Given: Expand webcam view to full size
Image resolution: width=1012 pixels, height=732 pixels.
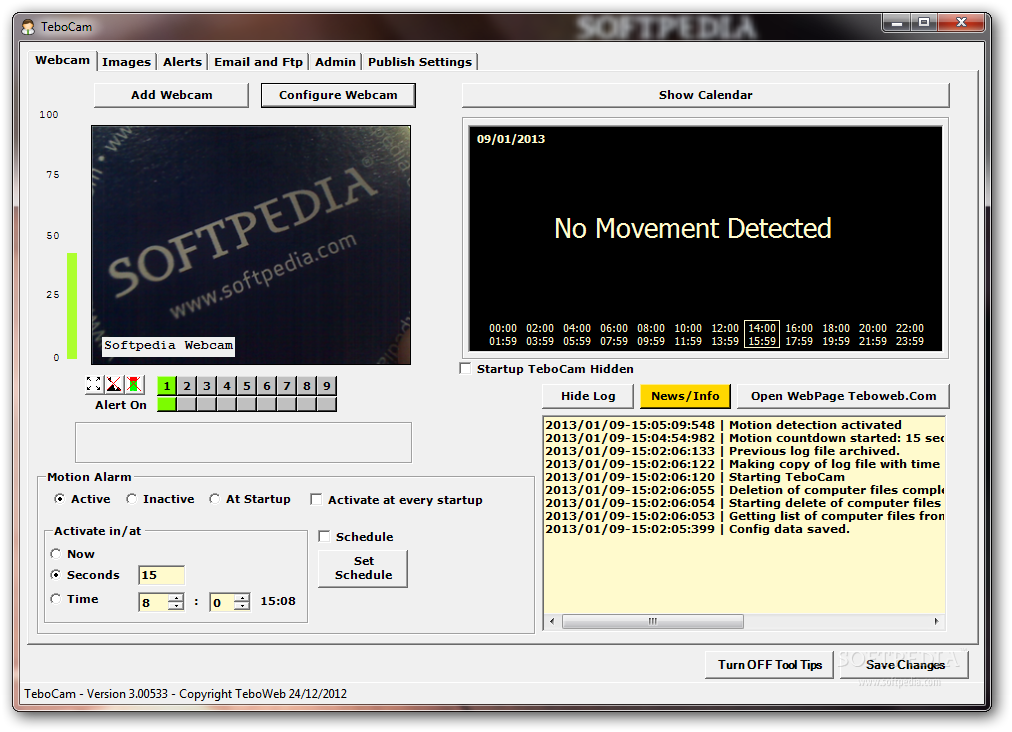Looking at the screenshot, I should pyautogui.click(x=94, y=385).
